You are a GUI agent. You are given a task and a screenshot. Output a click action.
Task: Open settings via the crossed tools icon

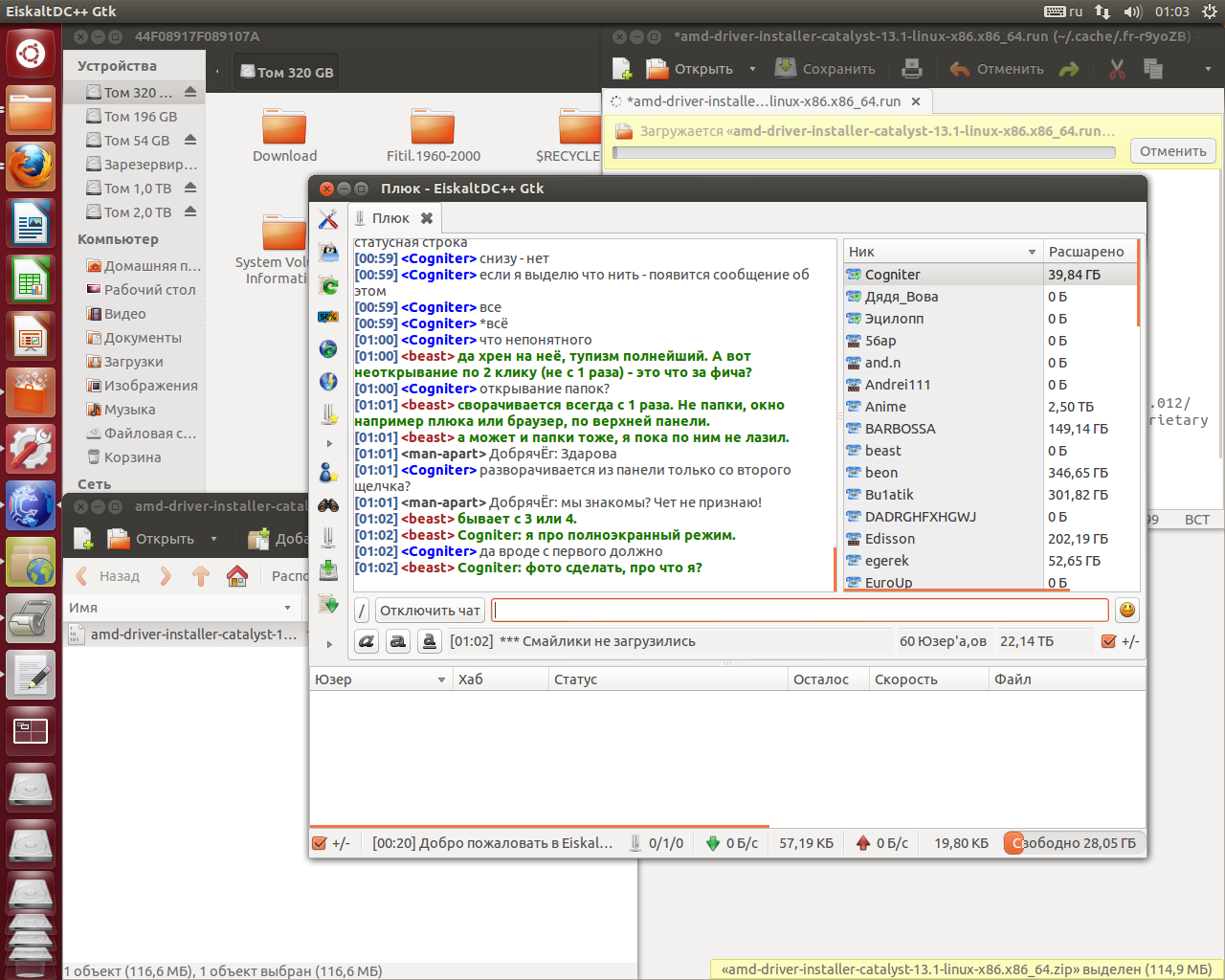tap(328, 220)
